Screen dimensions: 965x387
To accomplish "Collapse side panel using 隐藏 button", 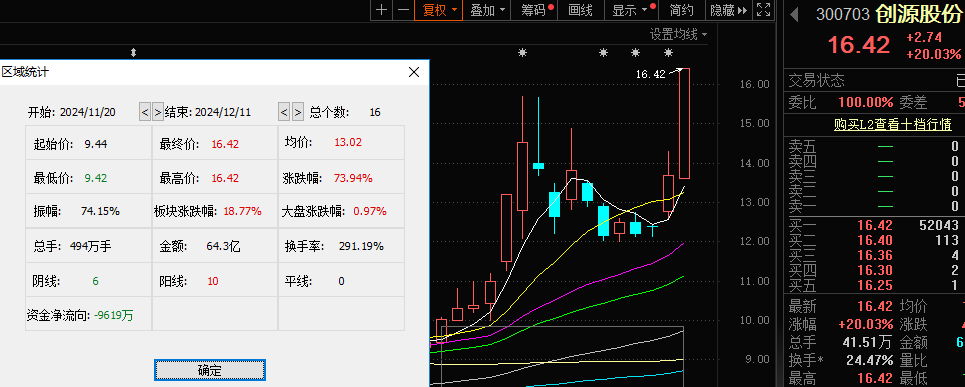I will point(728,10).
